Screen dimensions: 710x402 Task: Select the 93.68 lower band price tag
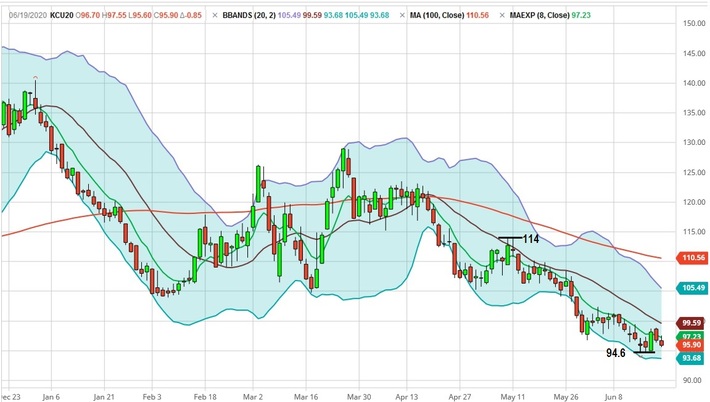point(691,358)
